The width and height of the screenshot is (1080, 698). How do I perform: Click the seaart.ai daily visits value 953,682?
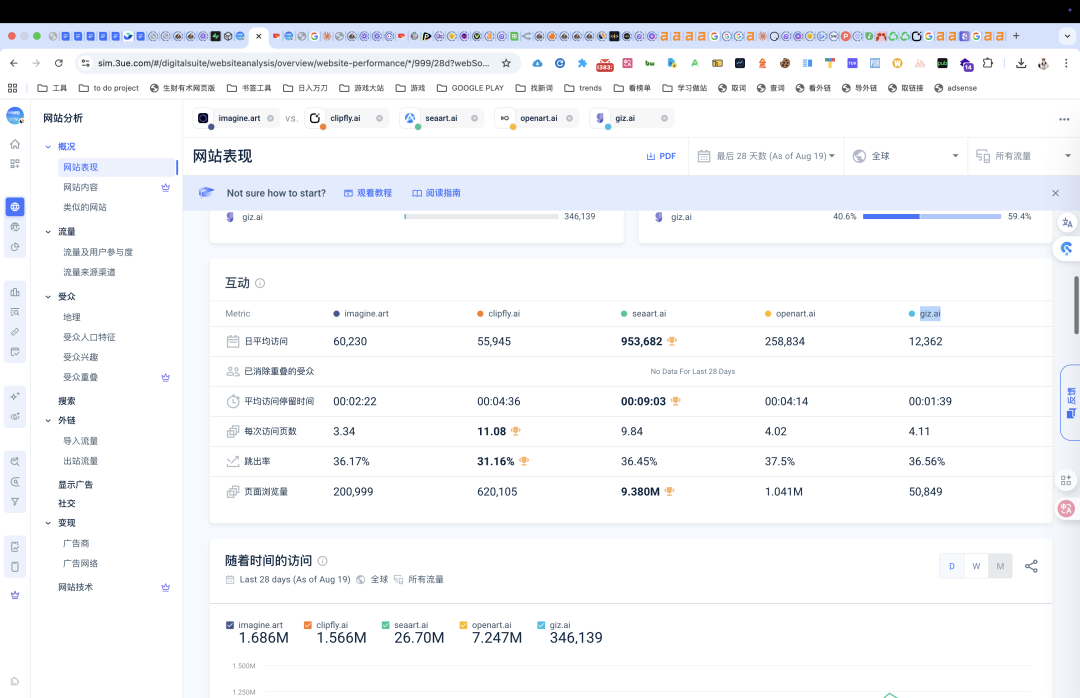[641, 342]
